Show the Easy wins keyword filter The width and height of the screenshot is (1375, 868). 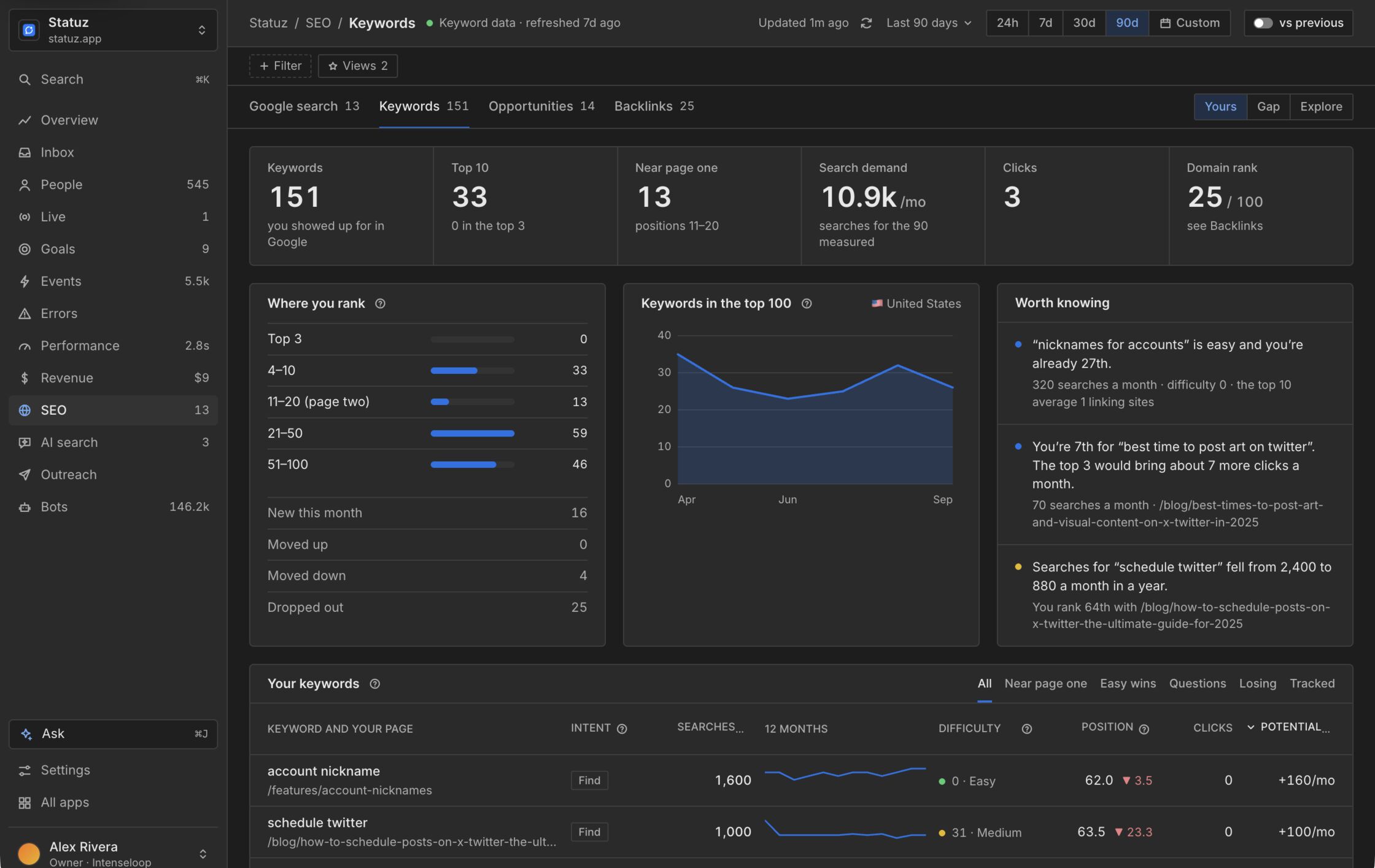[1128, 684]
